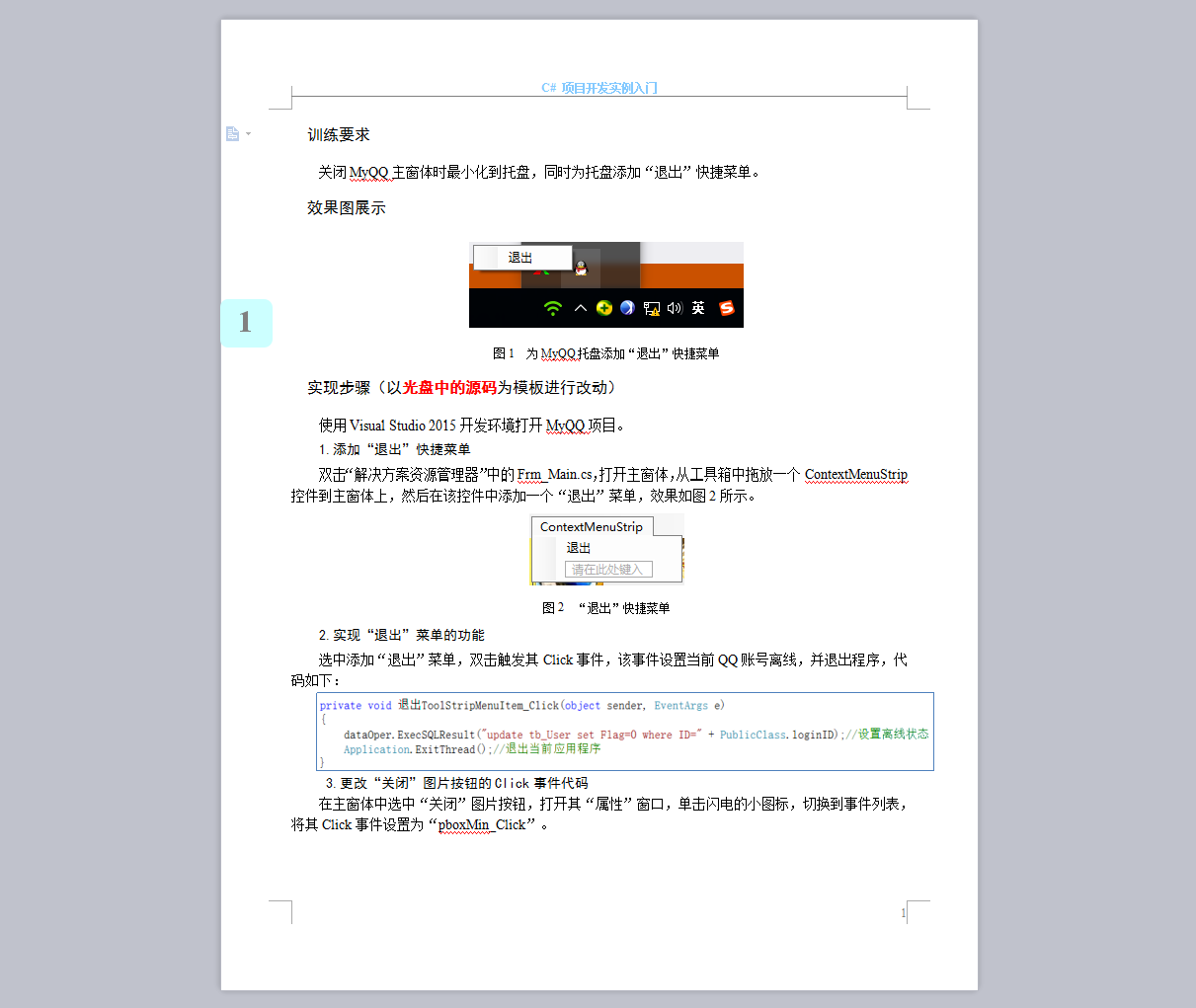Image resolution: width=1196 pixels, height=1008 pixels.
Task: Click the subheading "1. 添加"退出"快捷菜单"
Action: [x=395, y=449]
